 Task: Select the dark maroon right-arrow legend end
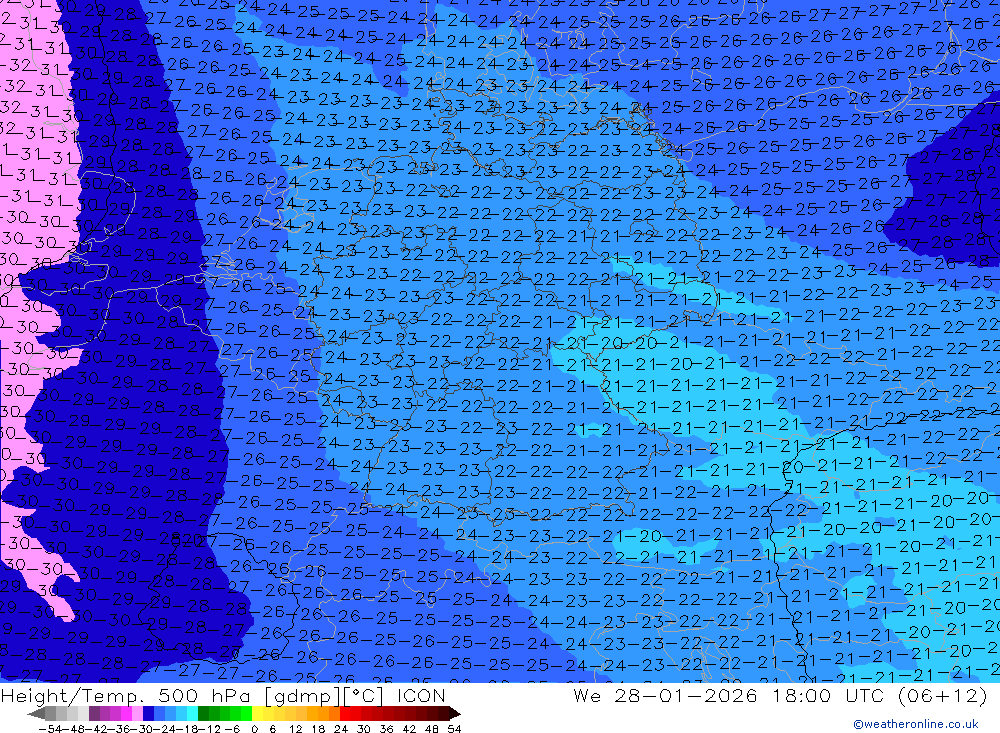(455, 713)
